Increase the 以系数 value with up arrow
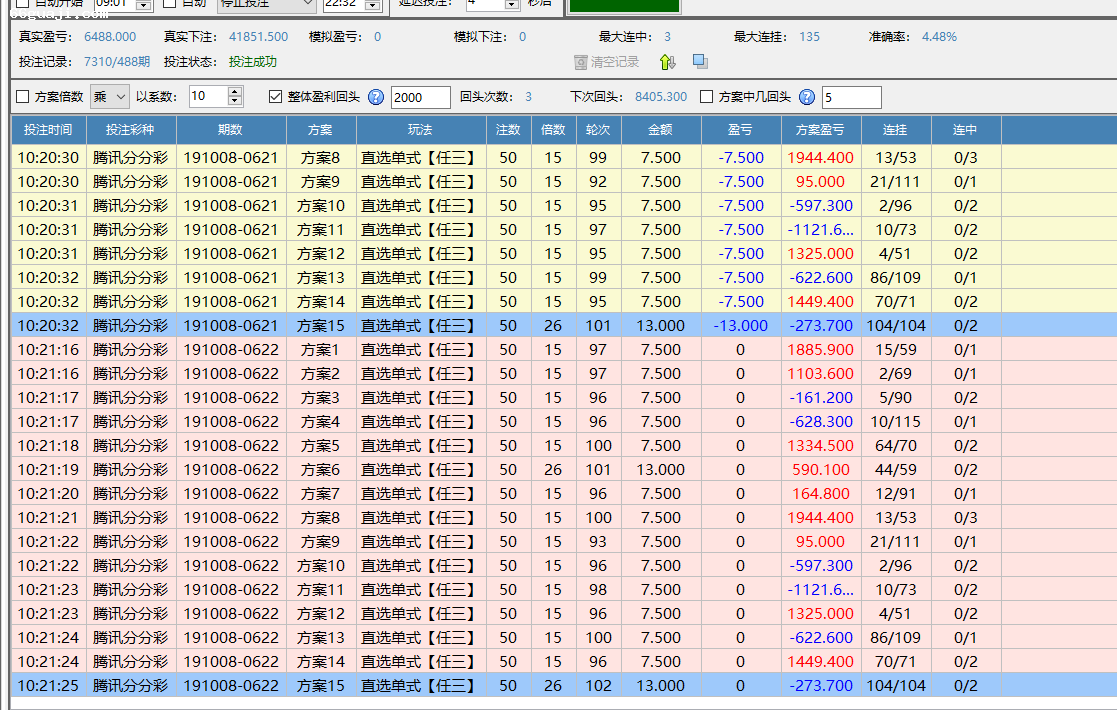Viewport: 1117px width, 710px height. point(235,92)
